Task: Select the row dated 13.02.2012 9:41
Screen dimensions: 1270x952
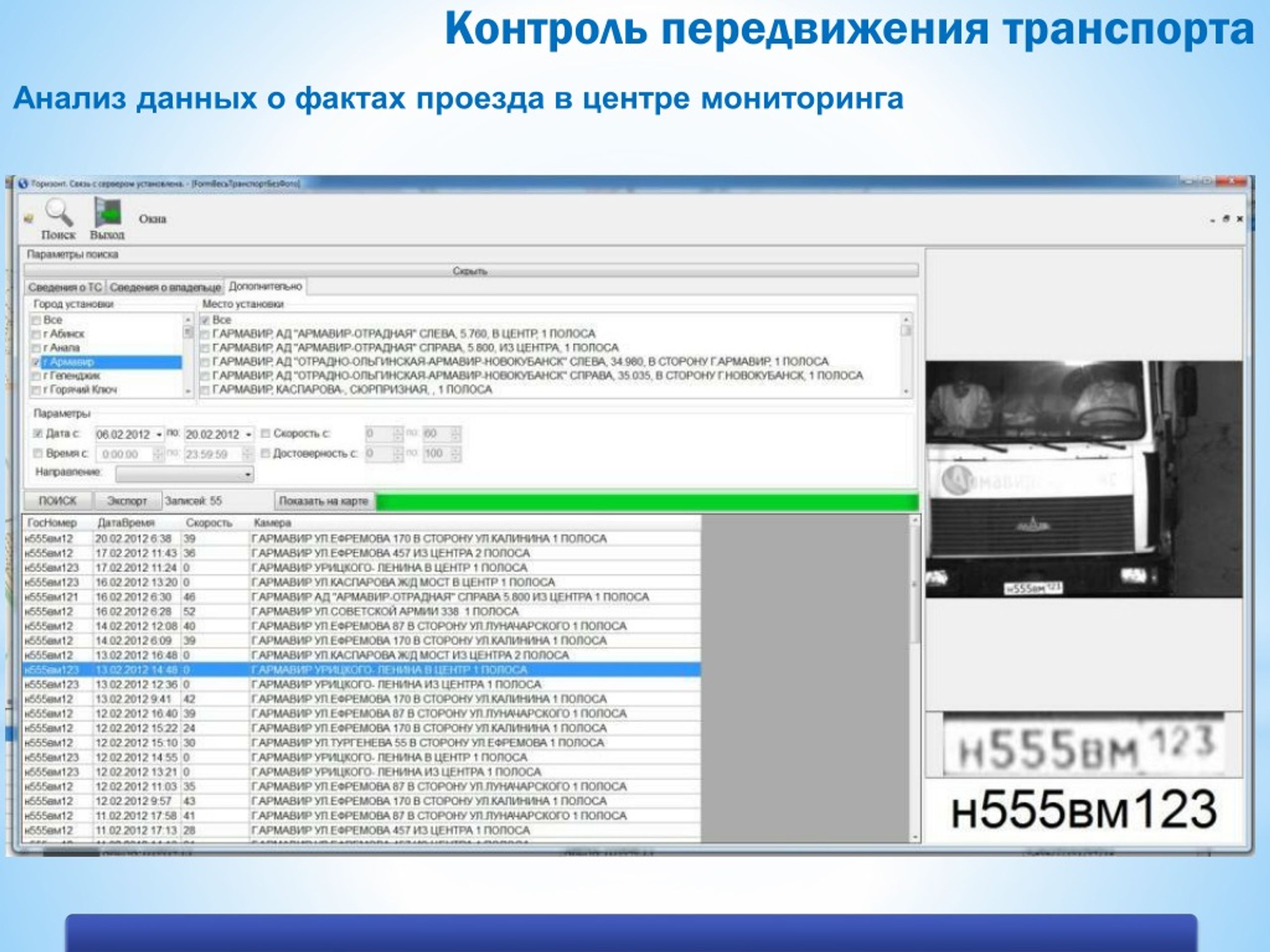Action: (362, 700)
